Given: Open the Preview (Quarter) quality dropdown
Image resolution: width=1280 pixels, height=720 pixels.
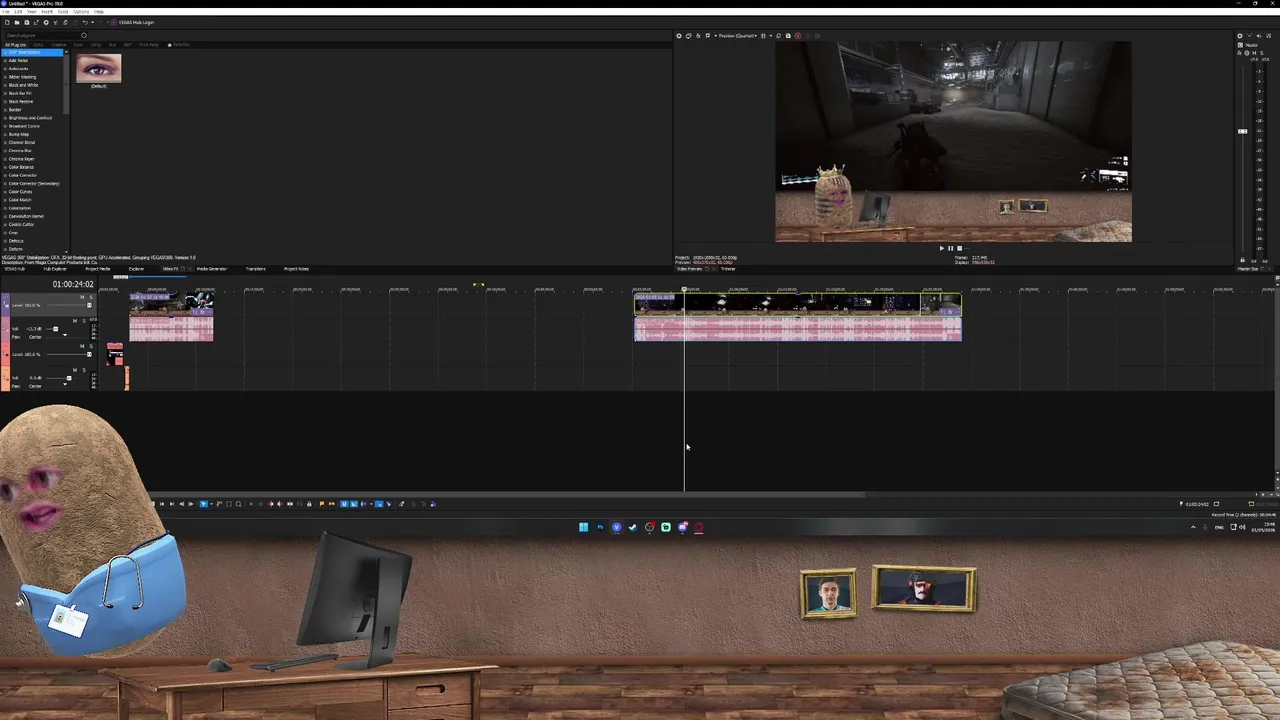Looking at the screenshot, I should [738, 36].
